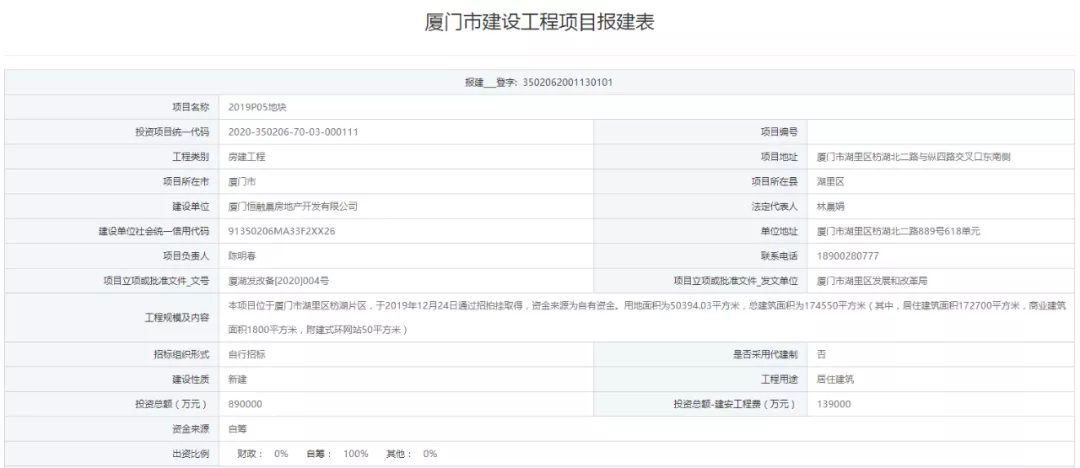The width and height of the screenshot is (1080, 468).
Task: Click the 投资项目统一代码 label
Action: click(x=172, y=132)
